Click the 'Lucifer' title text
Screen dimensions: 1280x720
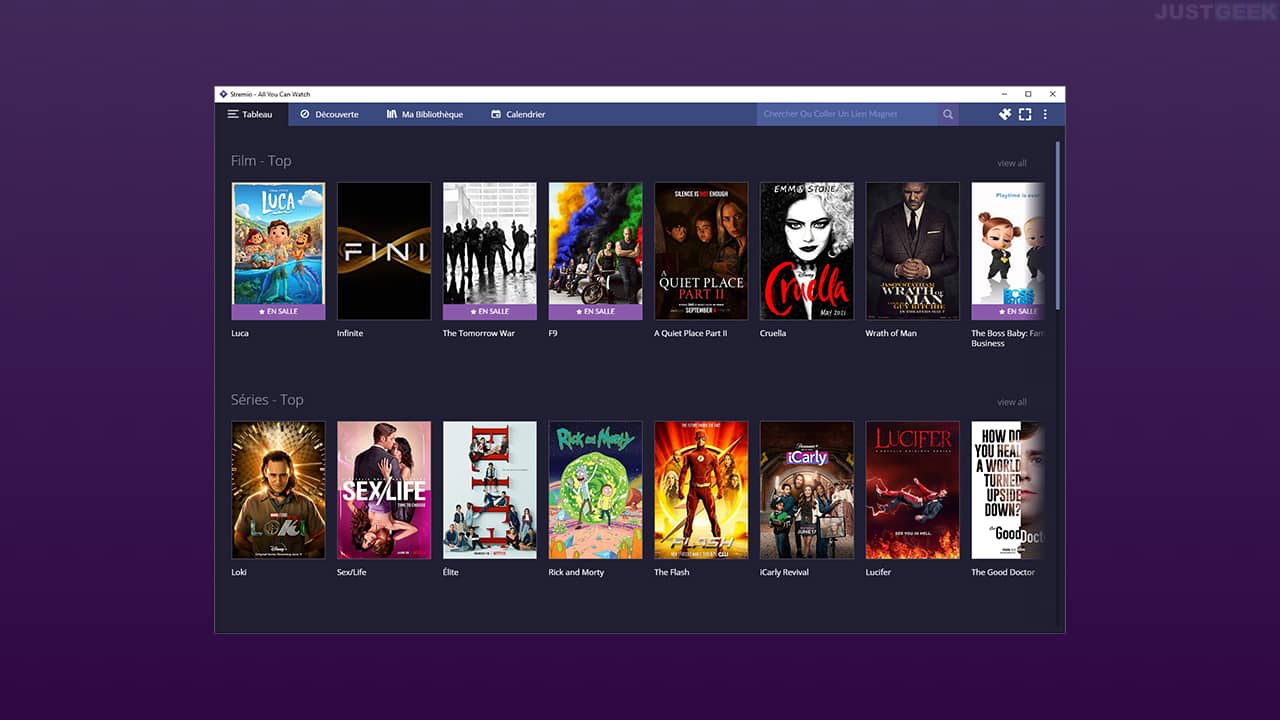coord(879,572)
